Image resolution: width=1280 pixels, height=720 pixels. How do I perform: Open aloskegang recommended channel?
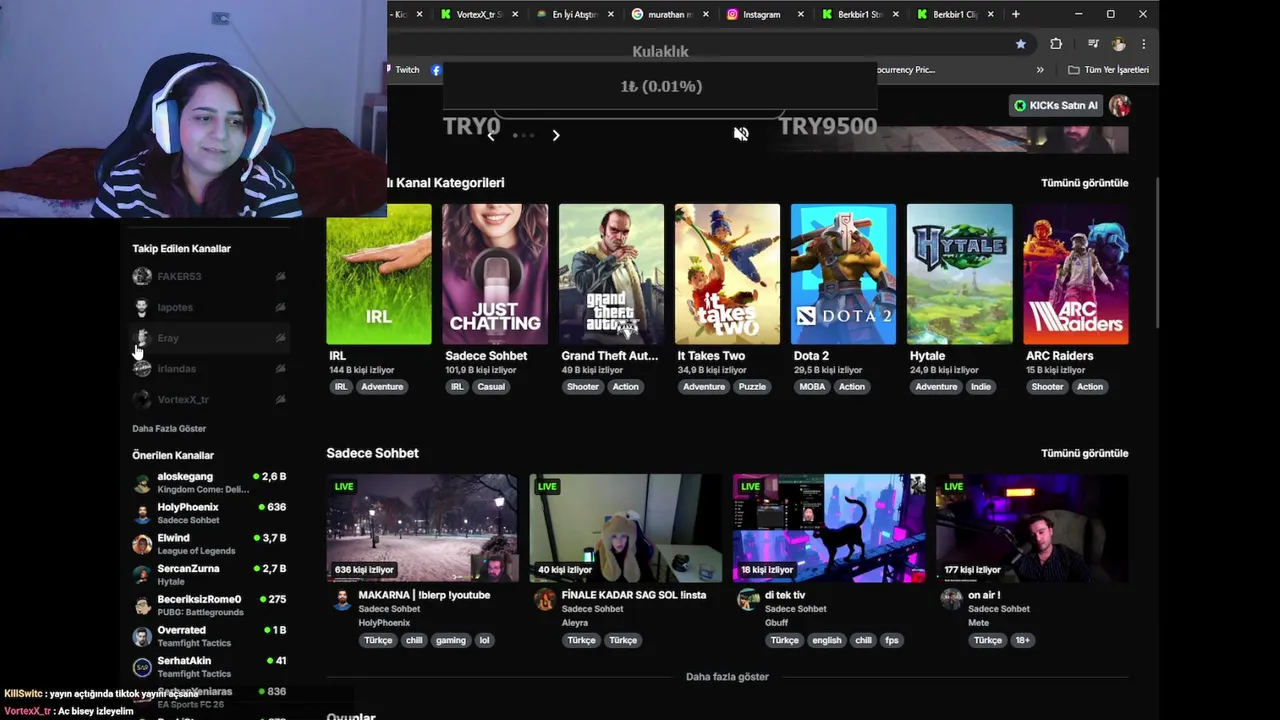coord(210,483)
